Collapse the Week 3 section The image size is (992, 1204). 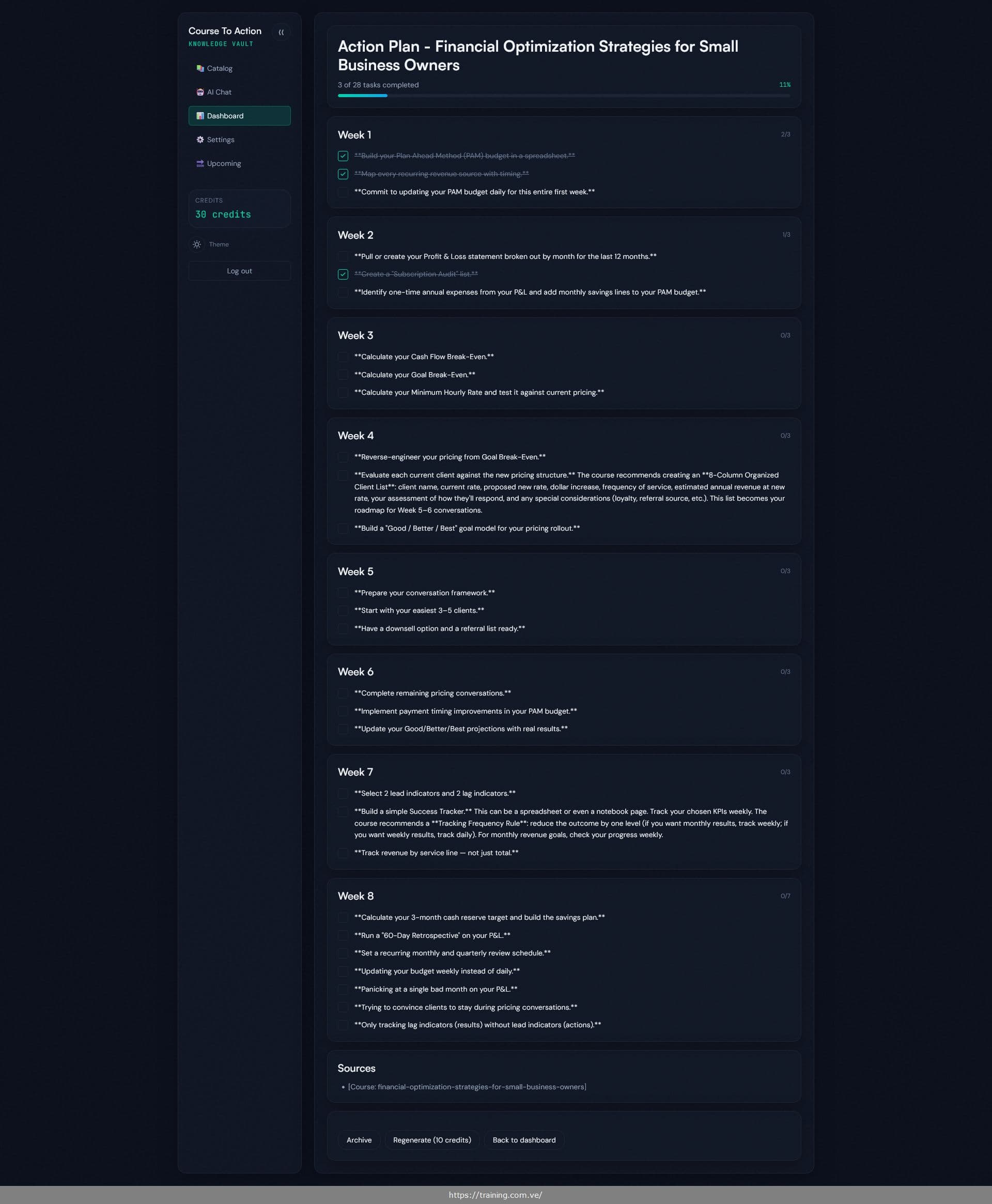[355, 335]
